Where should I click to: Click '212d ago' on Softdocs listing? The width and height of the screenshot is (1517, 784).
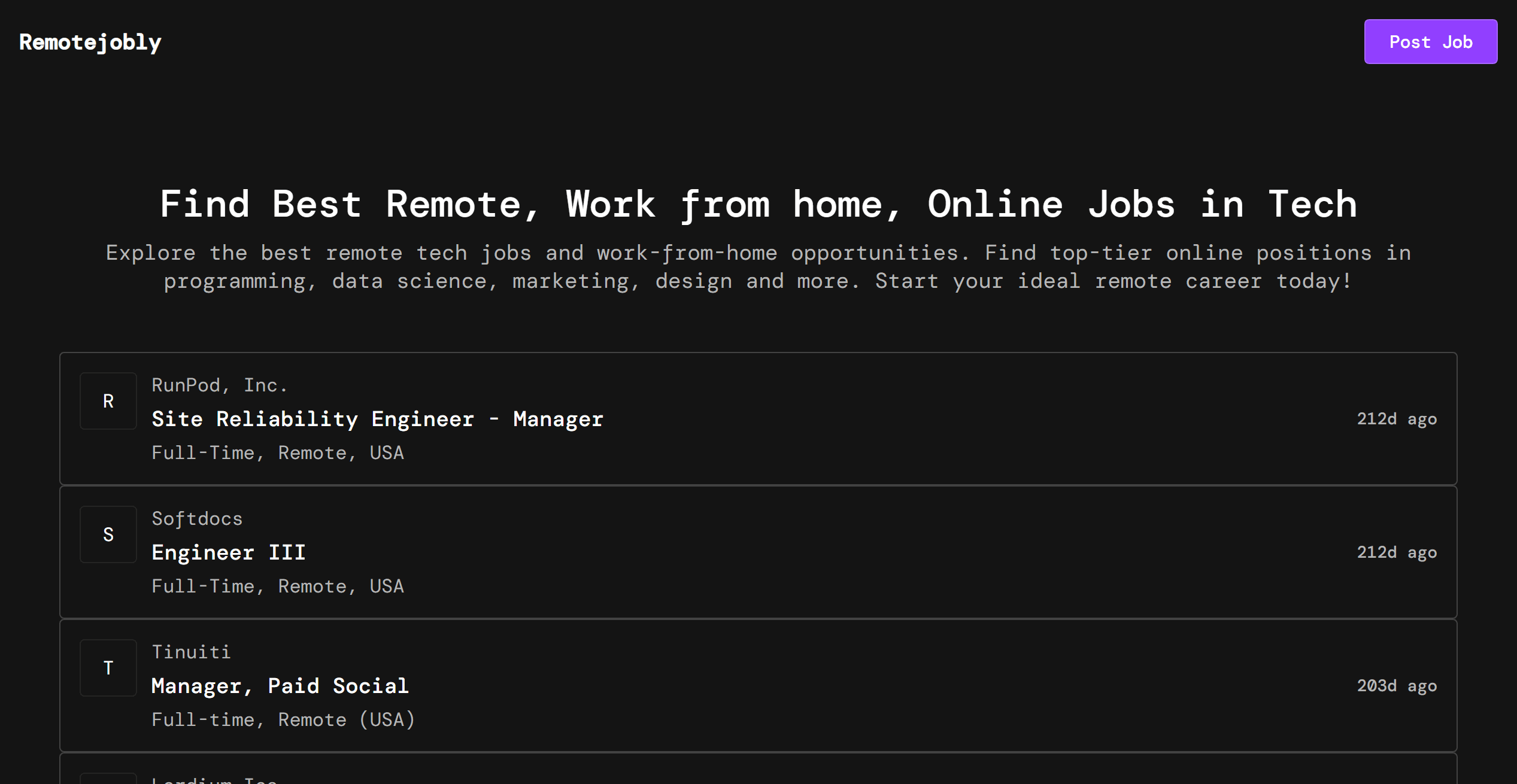pos(1396,552)
